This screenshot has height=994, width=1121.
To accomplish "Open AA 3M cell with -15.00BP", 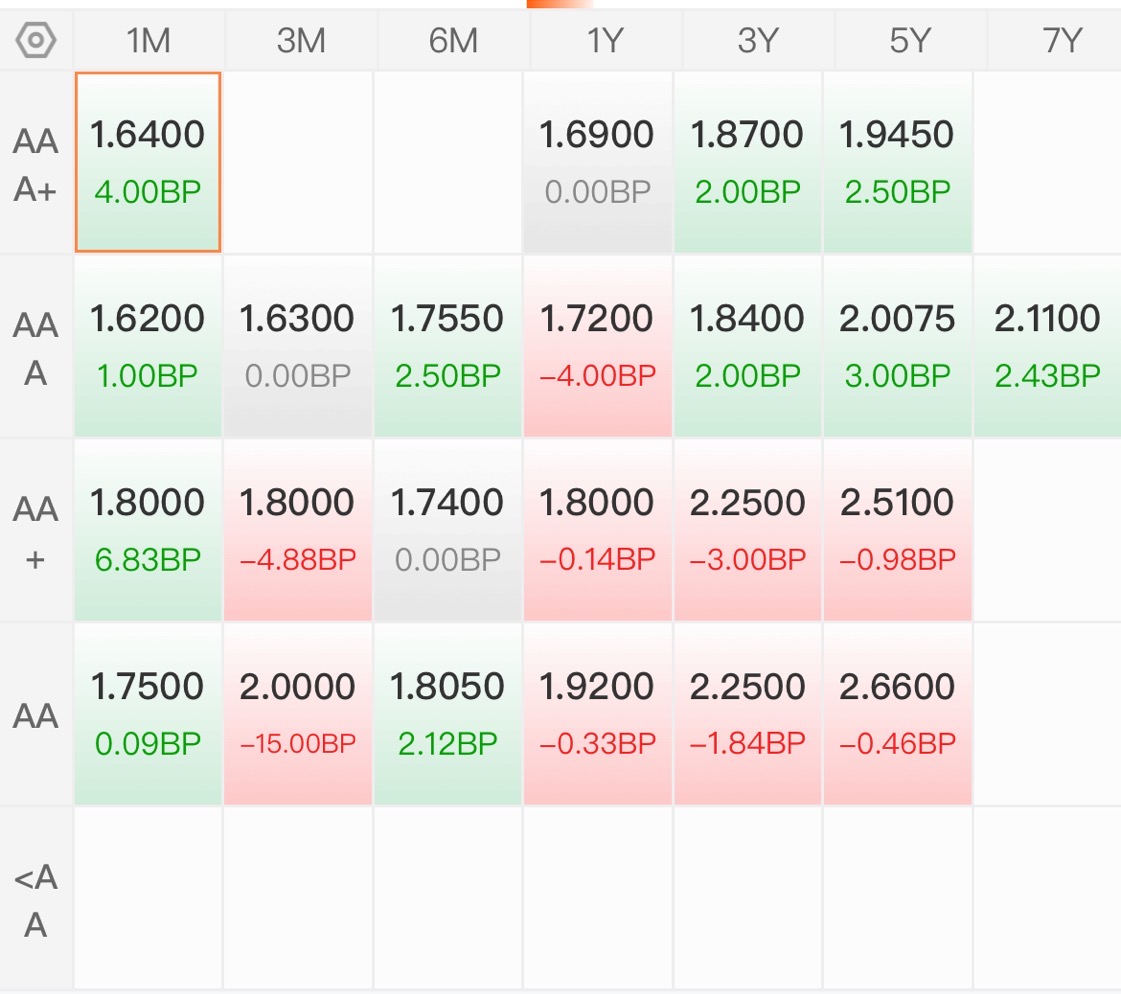I will point(298,714).
